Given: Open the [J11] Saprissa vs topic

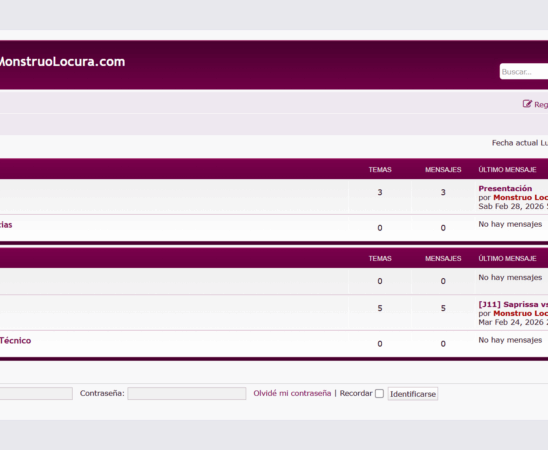Looking at the screenshot, I should [513, 304].
